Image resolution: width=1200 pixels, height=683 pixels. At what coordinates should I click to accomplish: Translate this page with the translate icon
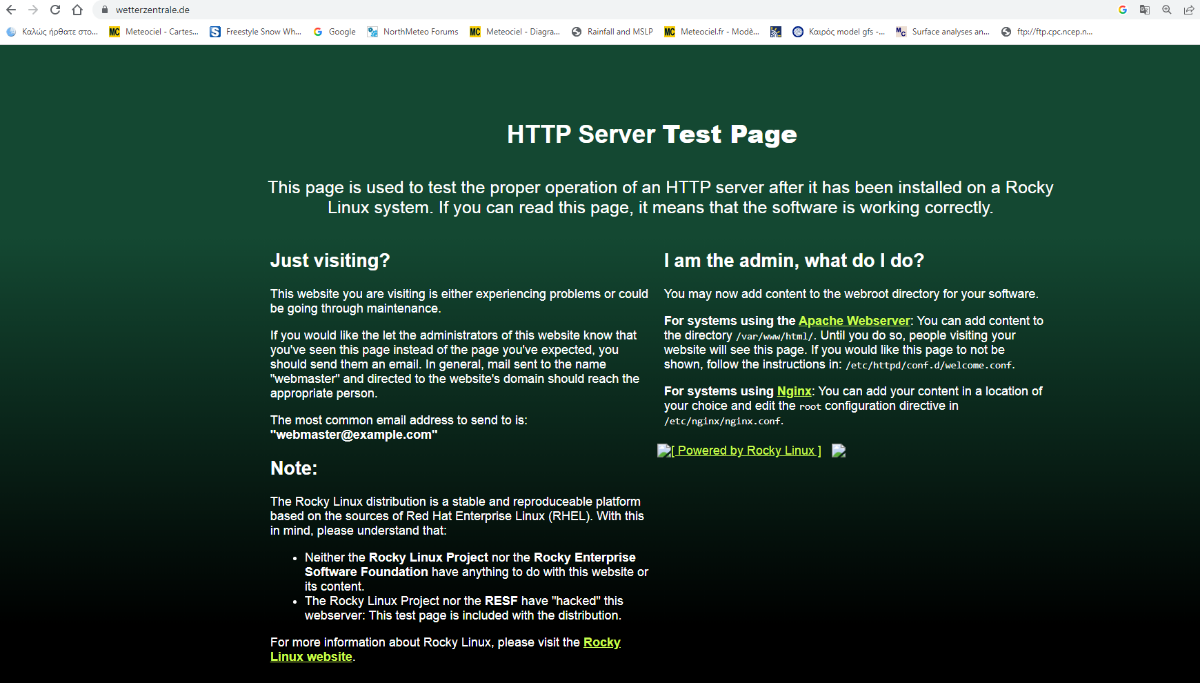coord(1145,9)
